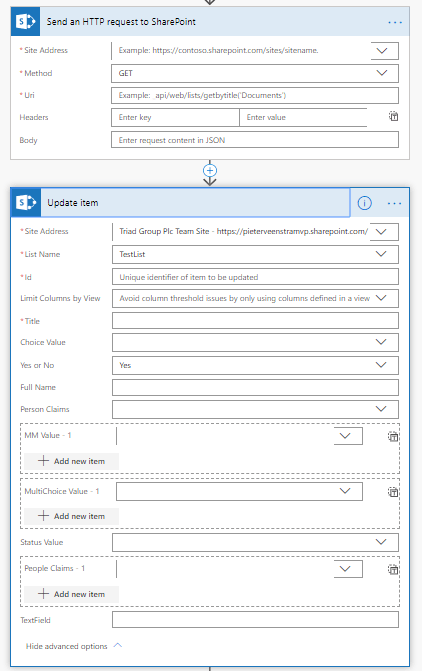The image size is (422, 671).
Task: Switch Headers to text mode icon
Action: click(x=393, y=116)
